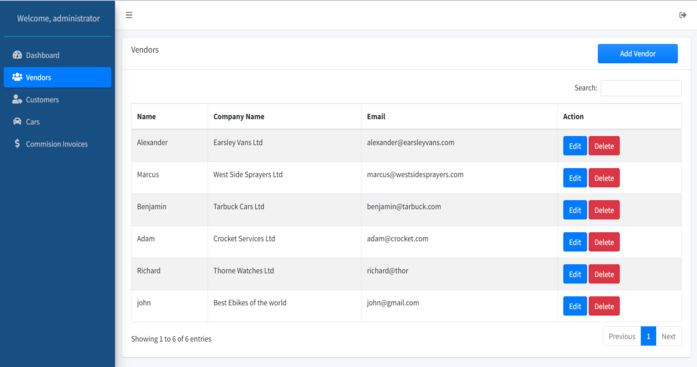
Task: Delete the Marcus vendor entry
Action: click(604, 178)
